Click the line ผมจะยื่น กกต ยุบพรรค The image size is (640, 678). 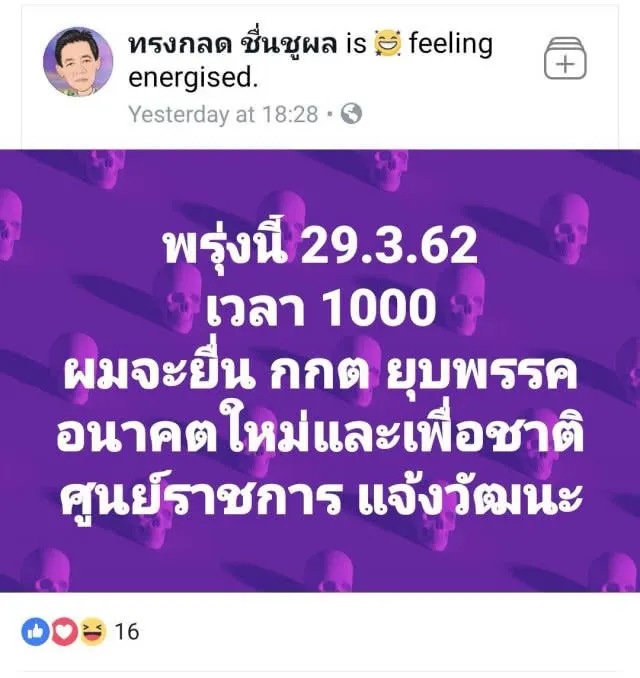(x=320, y=374)
